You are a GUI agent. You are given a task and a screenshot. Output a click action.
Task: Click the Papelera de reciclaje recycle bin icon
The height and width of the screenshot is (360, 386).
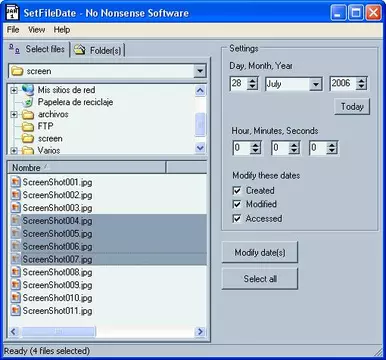[x=29, y=102]
